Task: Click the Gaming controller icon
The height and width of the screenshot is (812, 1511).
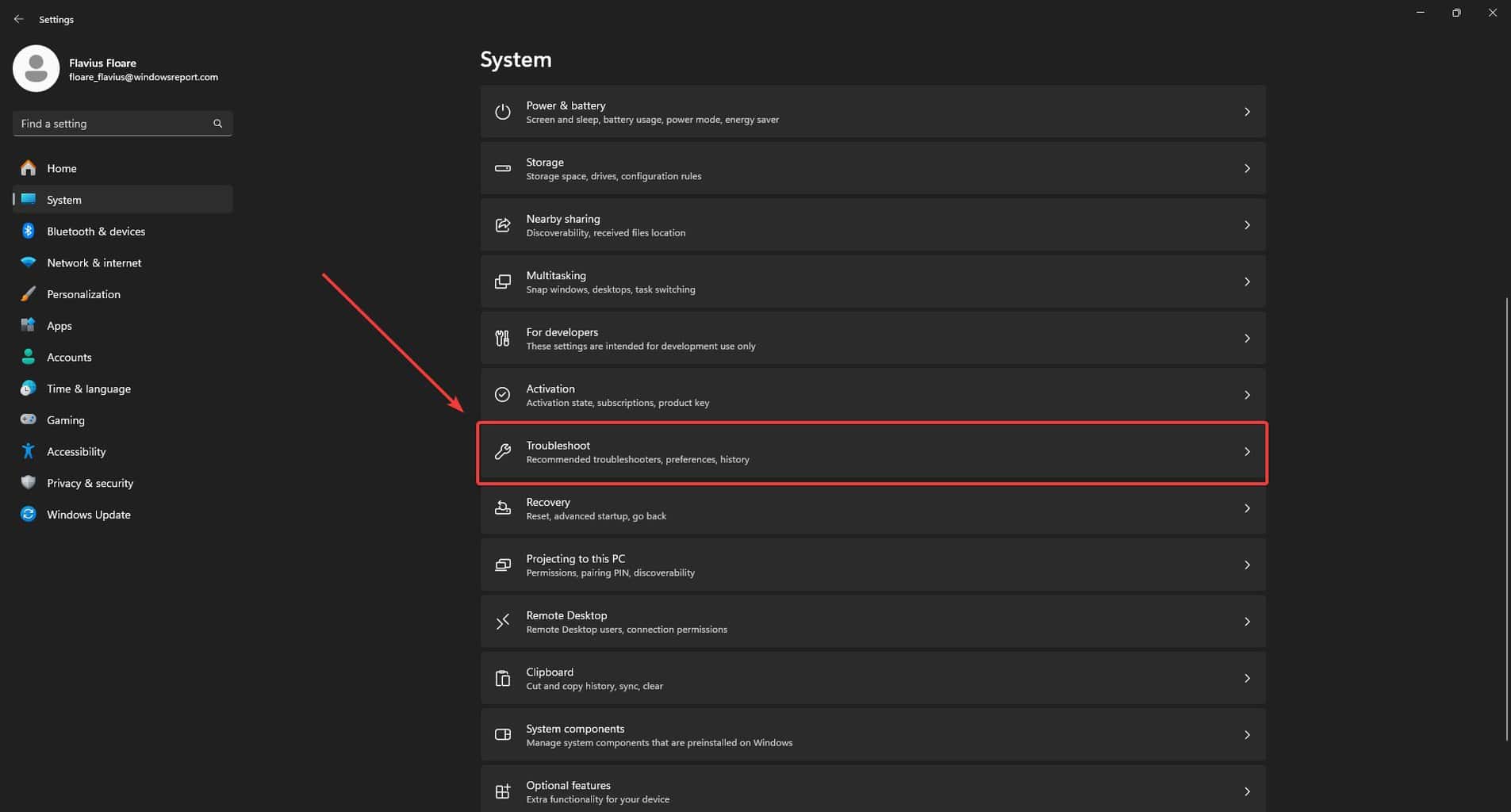Action: [29, 419]
